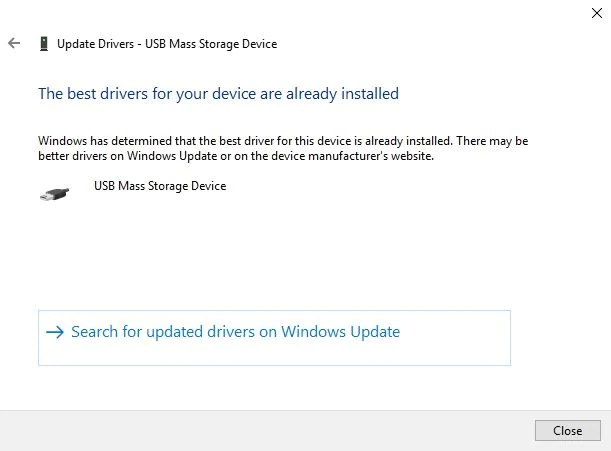The height and width of the screenshot is (451, 611).
Task: Go back using the back arrow
Action: pyautogui.click(x=13, y=44)
